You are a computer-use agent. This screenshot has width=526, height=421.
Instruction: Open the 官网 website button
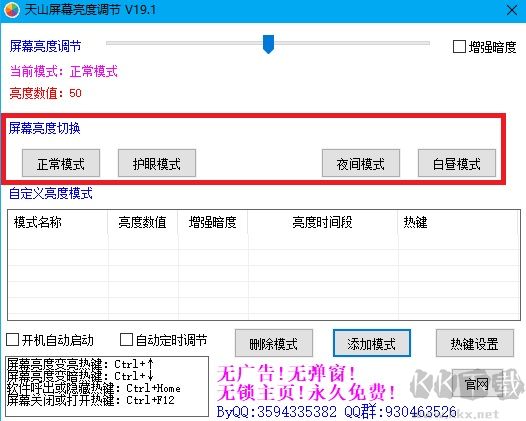tap(477, 384)
